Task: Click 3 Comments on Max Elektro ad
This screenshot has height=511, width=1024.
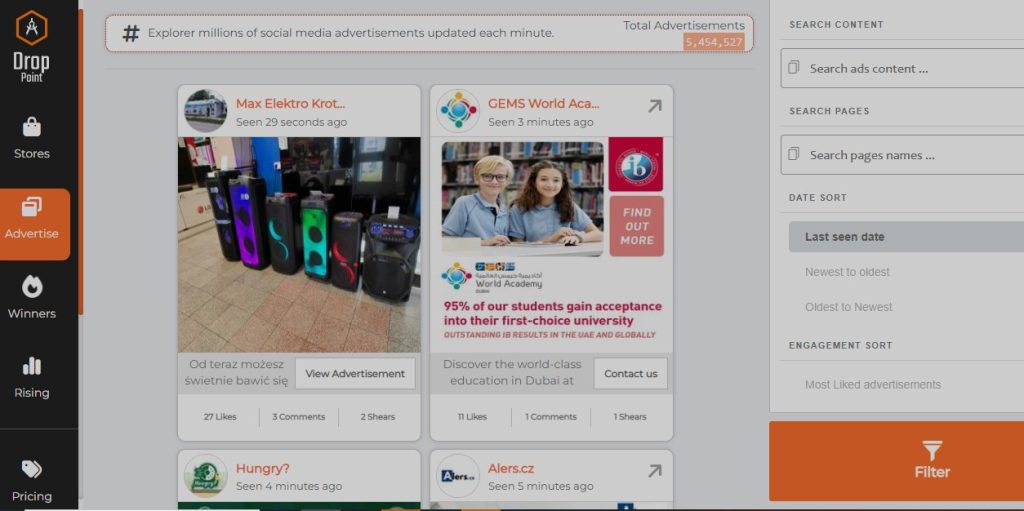Action: coord(298,416)
